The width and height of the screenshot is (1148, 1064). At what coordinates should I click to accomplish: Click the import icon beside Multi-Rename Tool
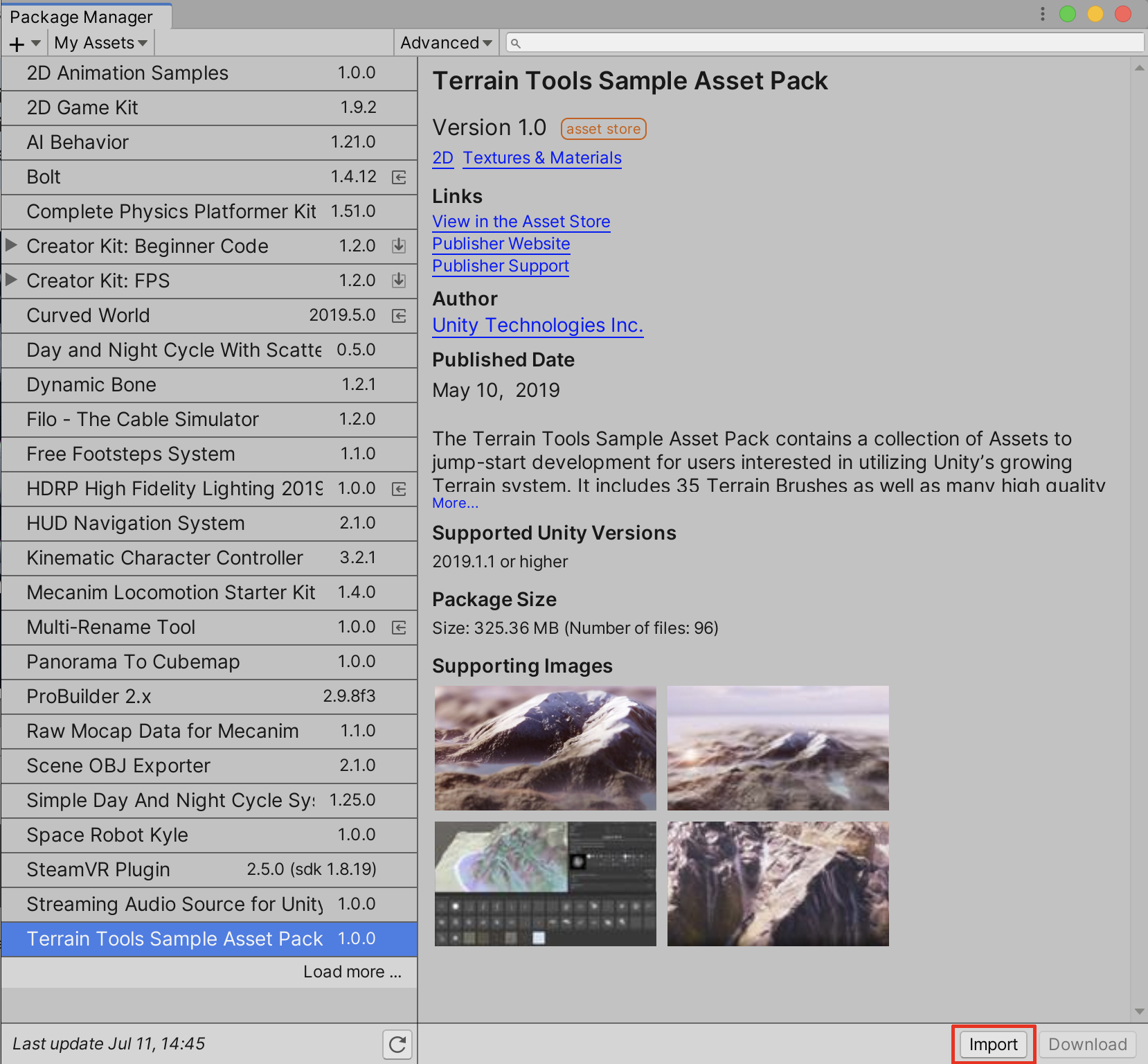(x=399, y=628)
